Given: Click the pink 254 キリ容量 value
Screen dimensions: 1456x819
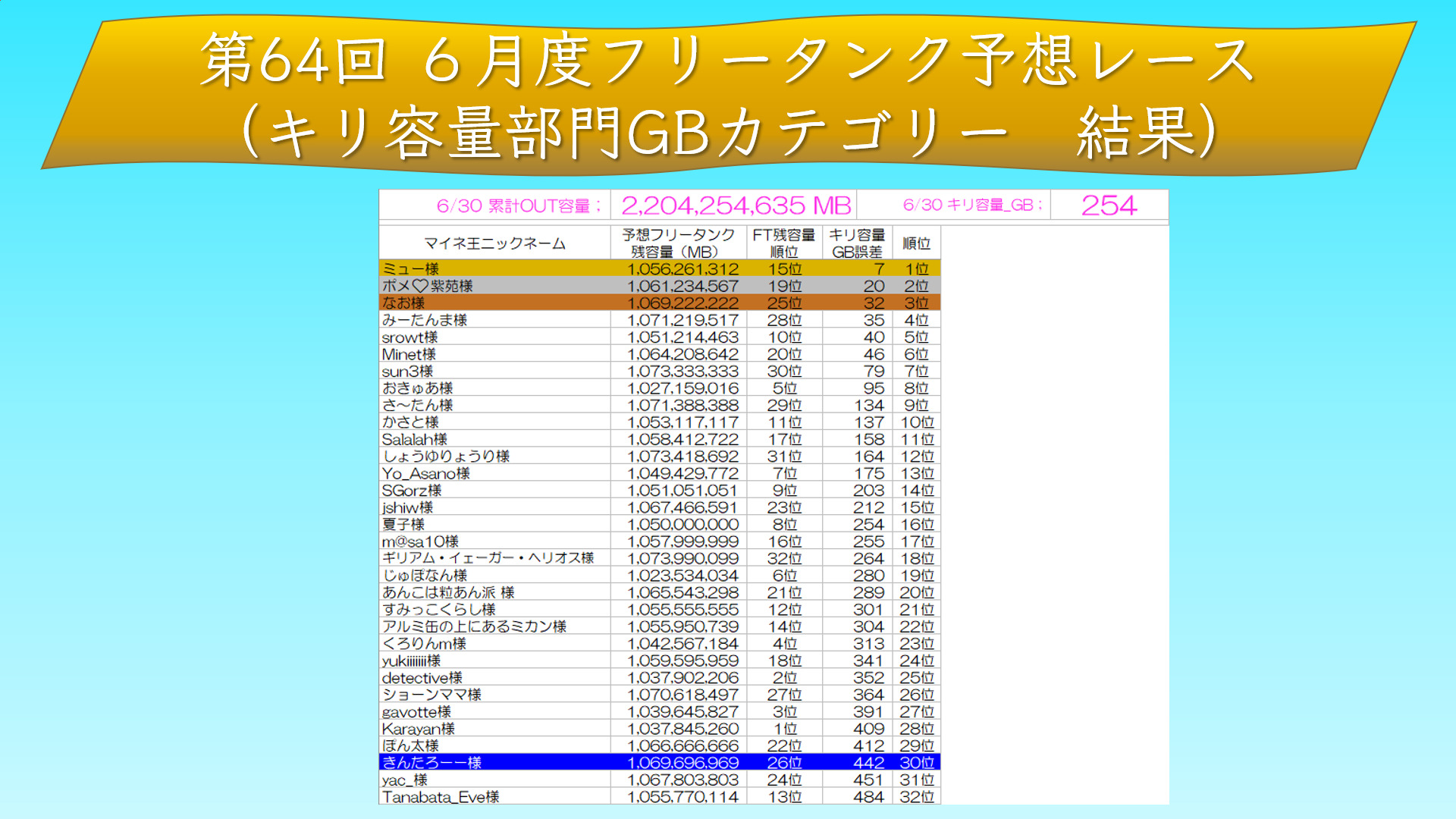Looking at the screenshot, I should (x=1108, y=206).
